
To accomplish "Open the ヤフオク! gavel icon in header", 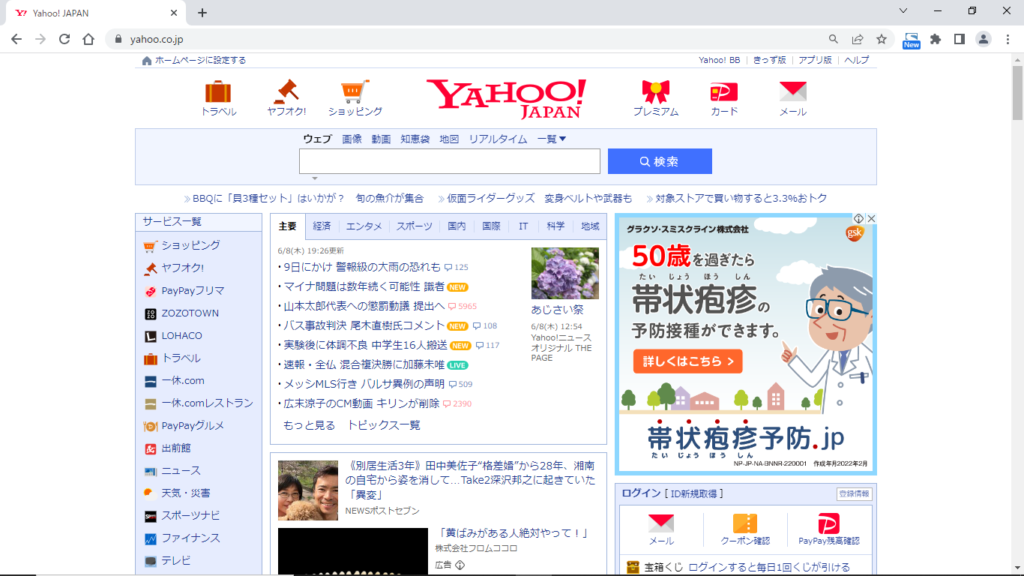I will coord(286,92).
